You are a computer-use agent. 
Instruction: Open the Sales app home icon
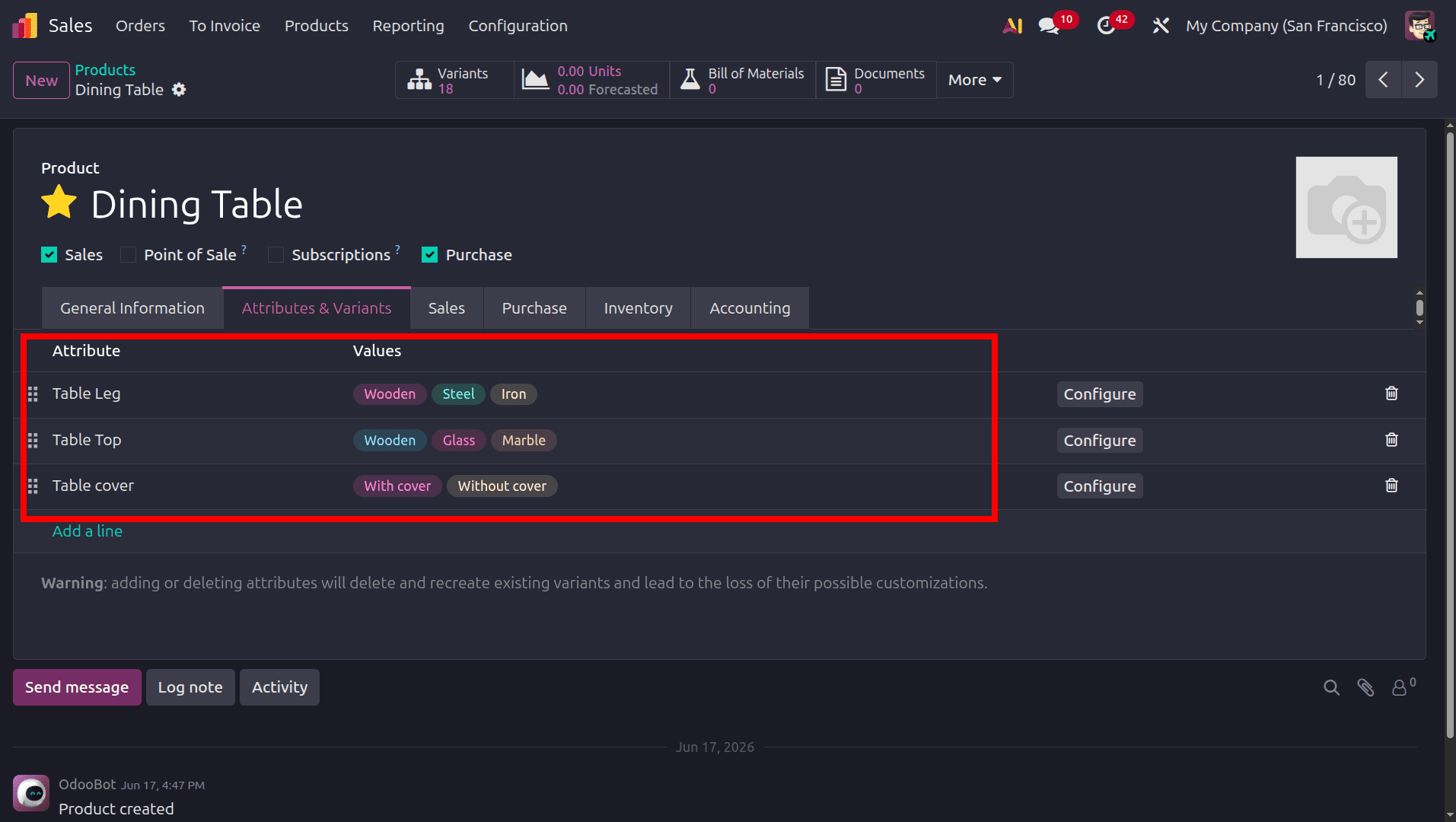click(x=25, y=26)
